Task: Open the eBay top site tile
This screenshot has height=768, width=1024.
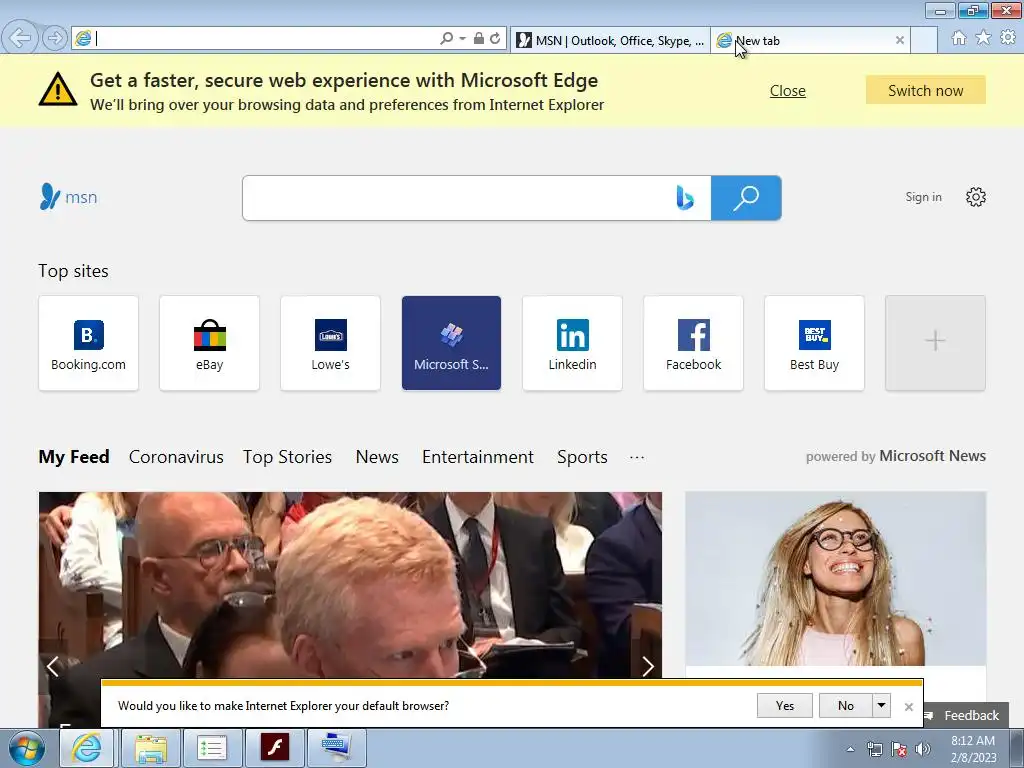Action: pos(210,343)
